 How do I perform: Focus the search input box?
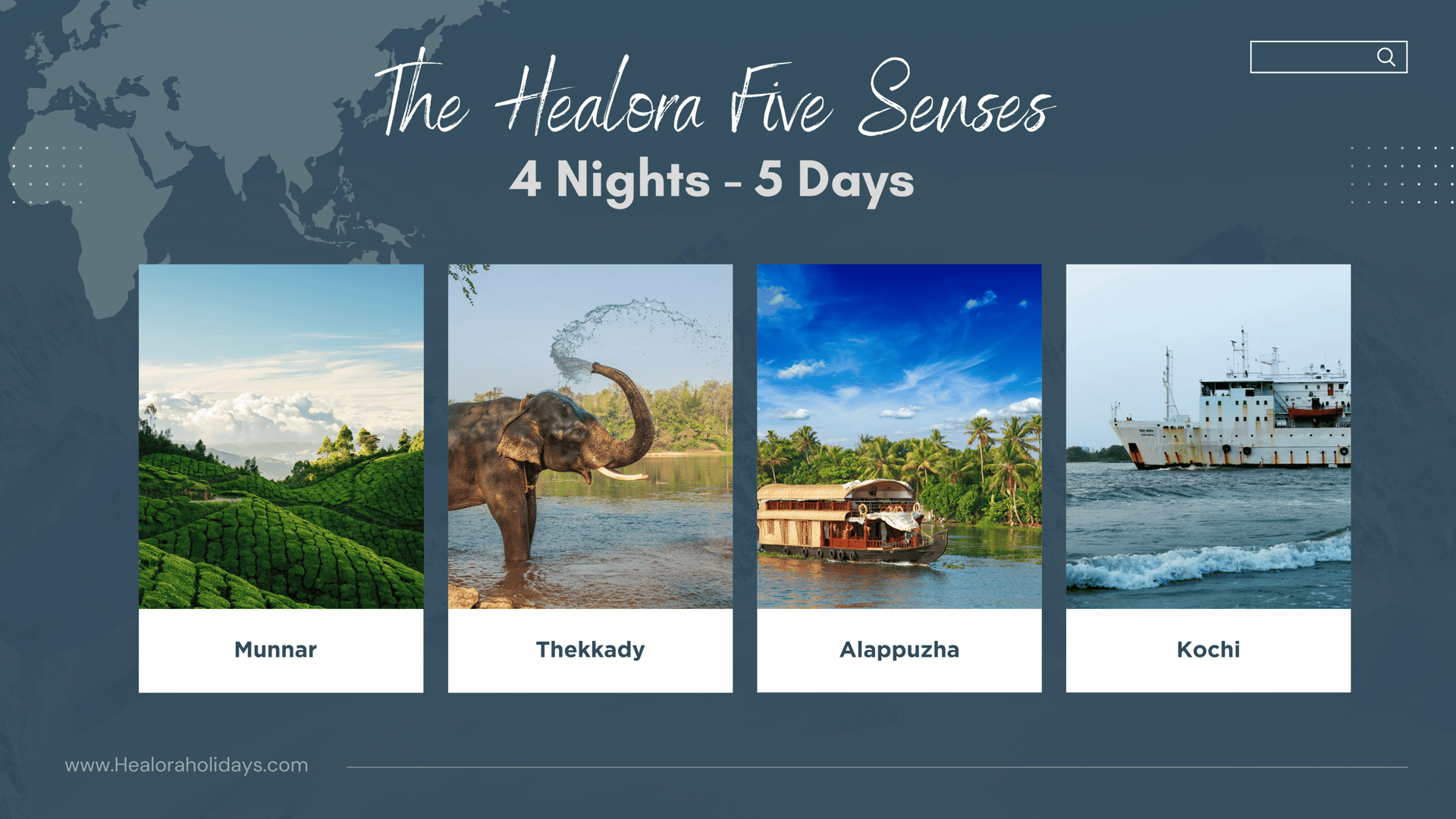[x=1312, y=57]
